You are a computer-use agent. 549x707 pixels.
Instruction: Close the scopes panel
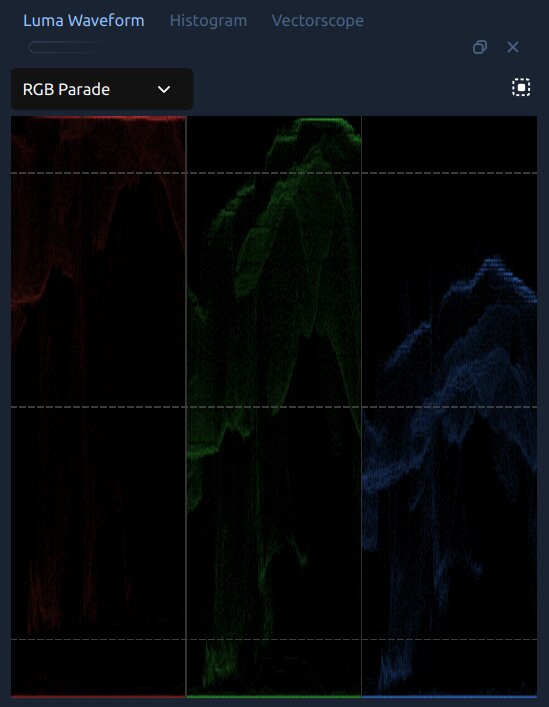(512, 47)
